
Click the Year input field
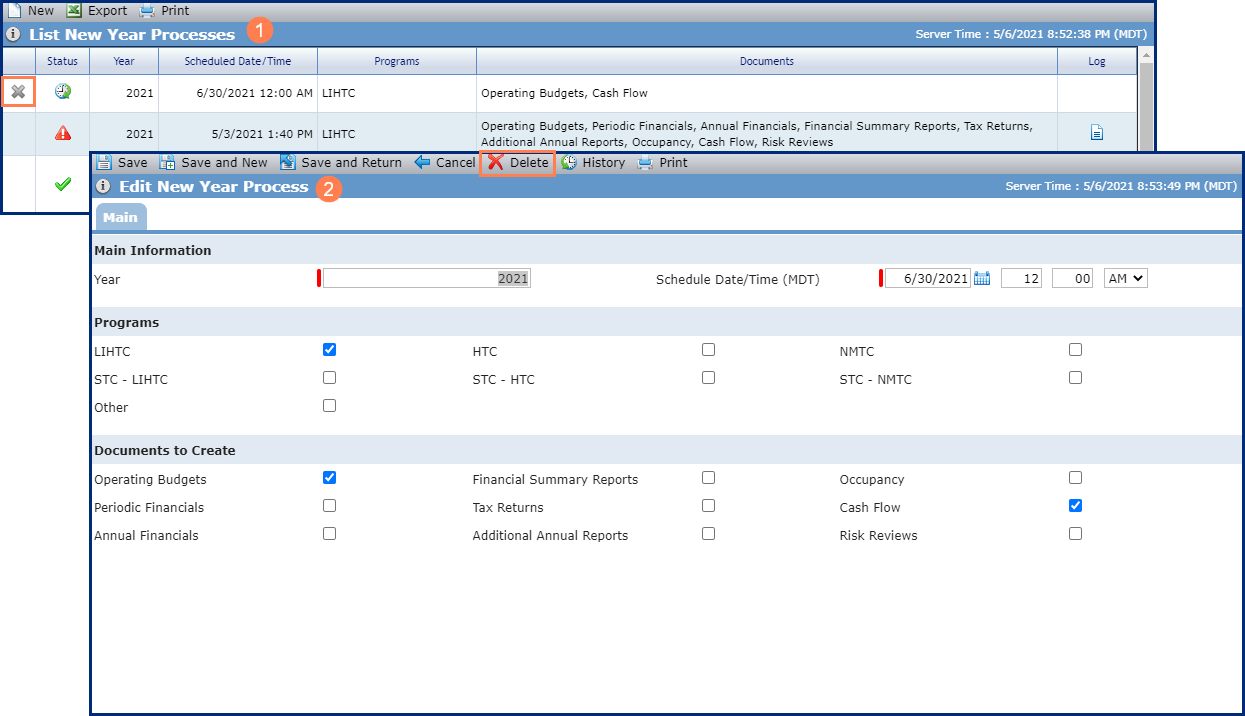pyautogui.click(x=426, y=279)
